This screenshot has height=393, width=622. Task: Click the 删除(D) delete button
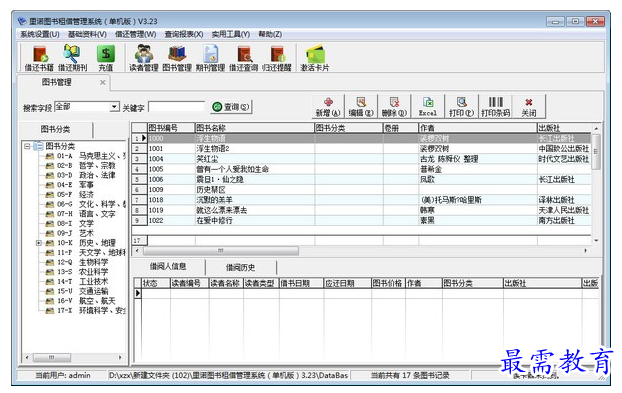tap(394, 107)
